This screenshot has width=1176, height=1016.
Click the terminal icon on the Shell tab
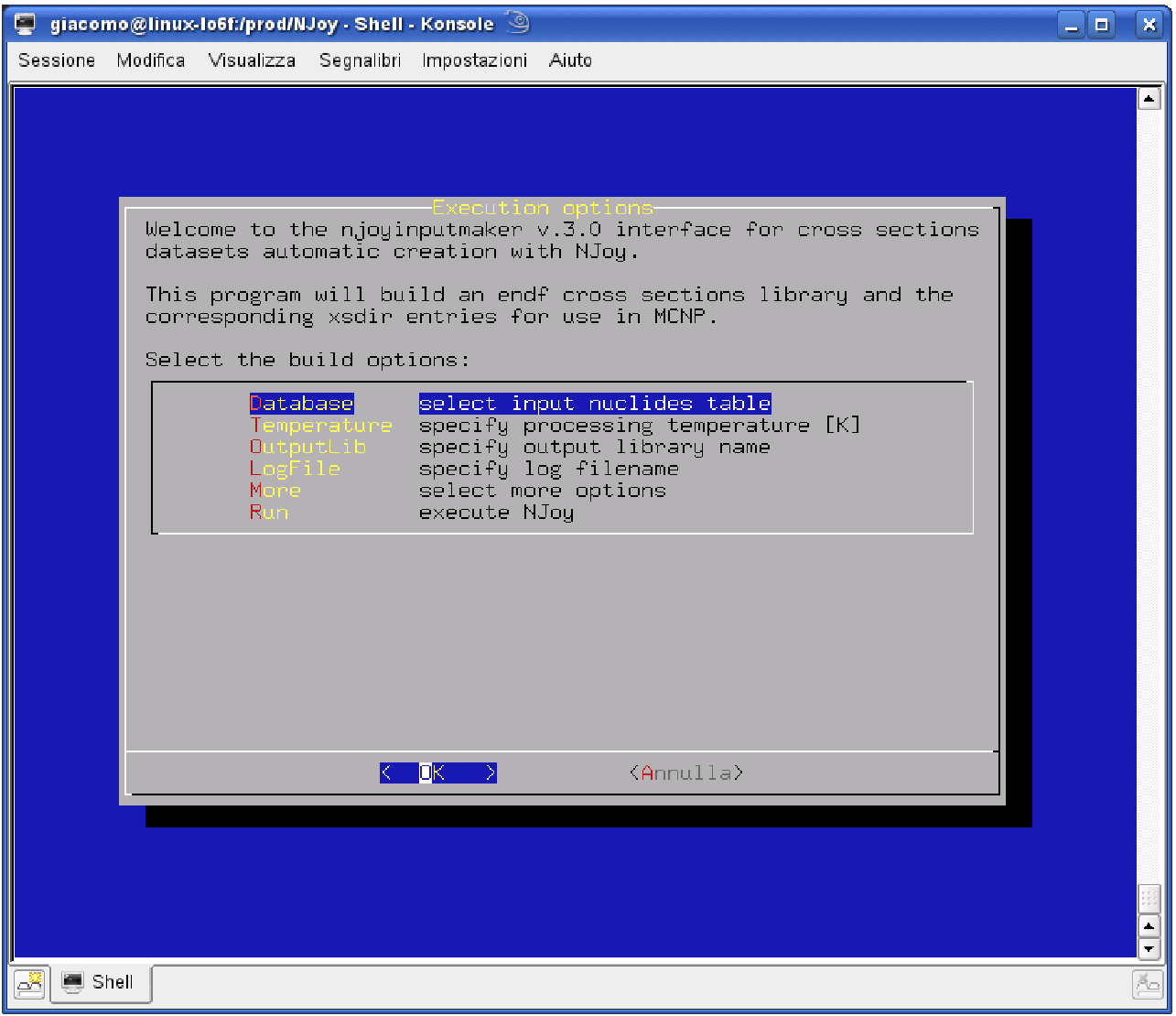click(x=72, y=982)
